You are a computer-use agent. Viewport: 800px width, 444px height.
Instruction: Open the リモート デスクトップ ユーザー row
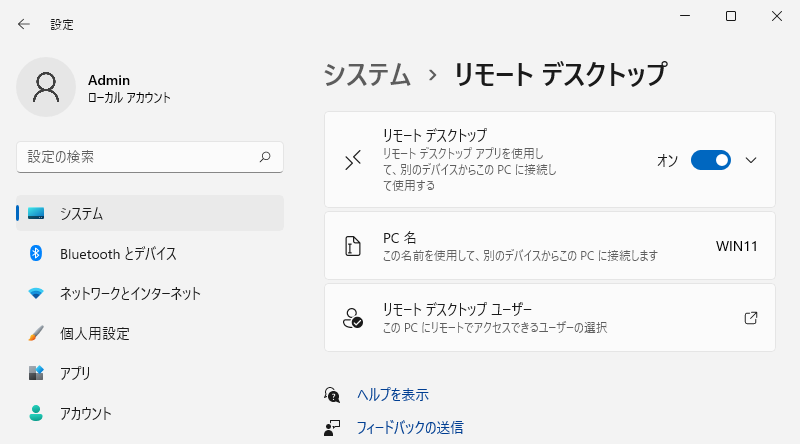[x=550, y=318]
